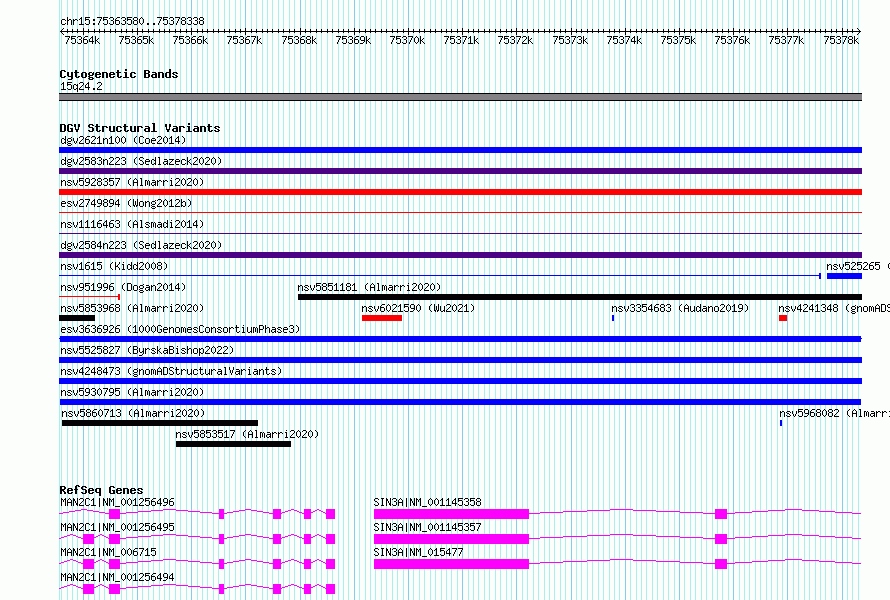
Task: Click the nsv6021590 (Wu2021) text label
Action: (418, 308)
